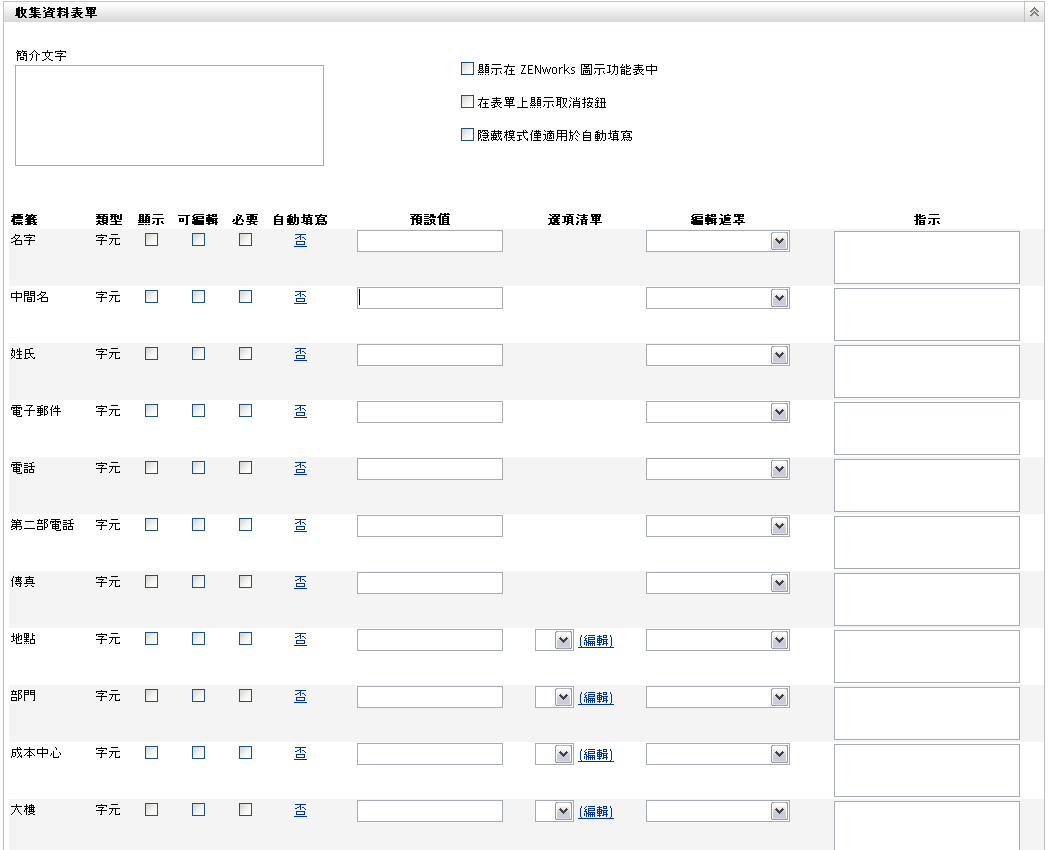
Task: Click inside the 簡介文字 text area
Action: coord(169,115)
